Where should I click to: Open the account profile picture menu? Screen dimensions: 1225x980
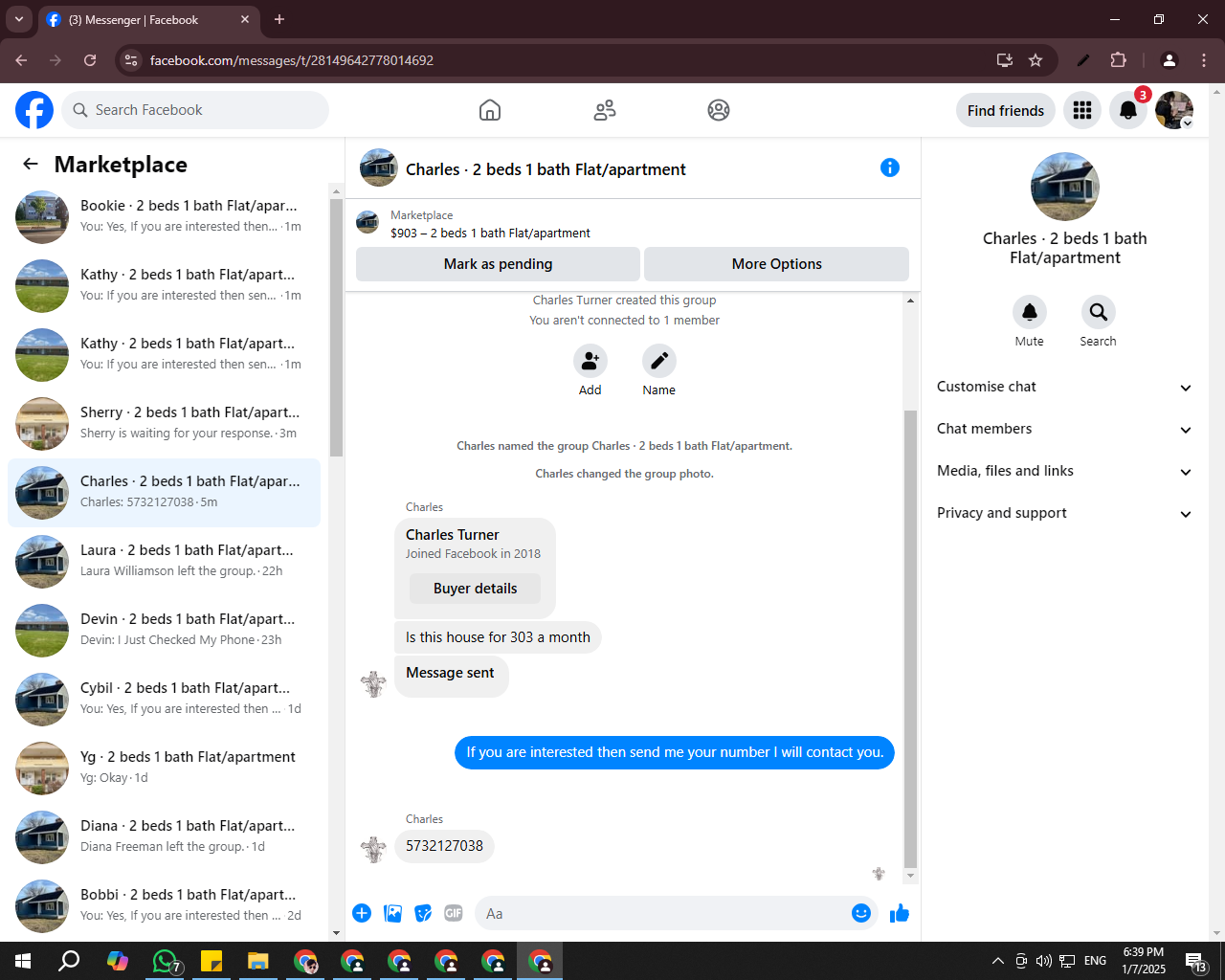[x=1173, y=110]
